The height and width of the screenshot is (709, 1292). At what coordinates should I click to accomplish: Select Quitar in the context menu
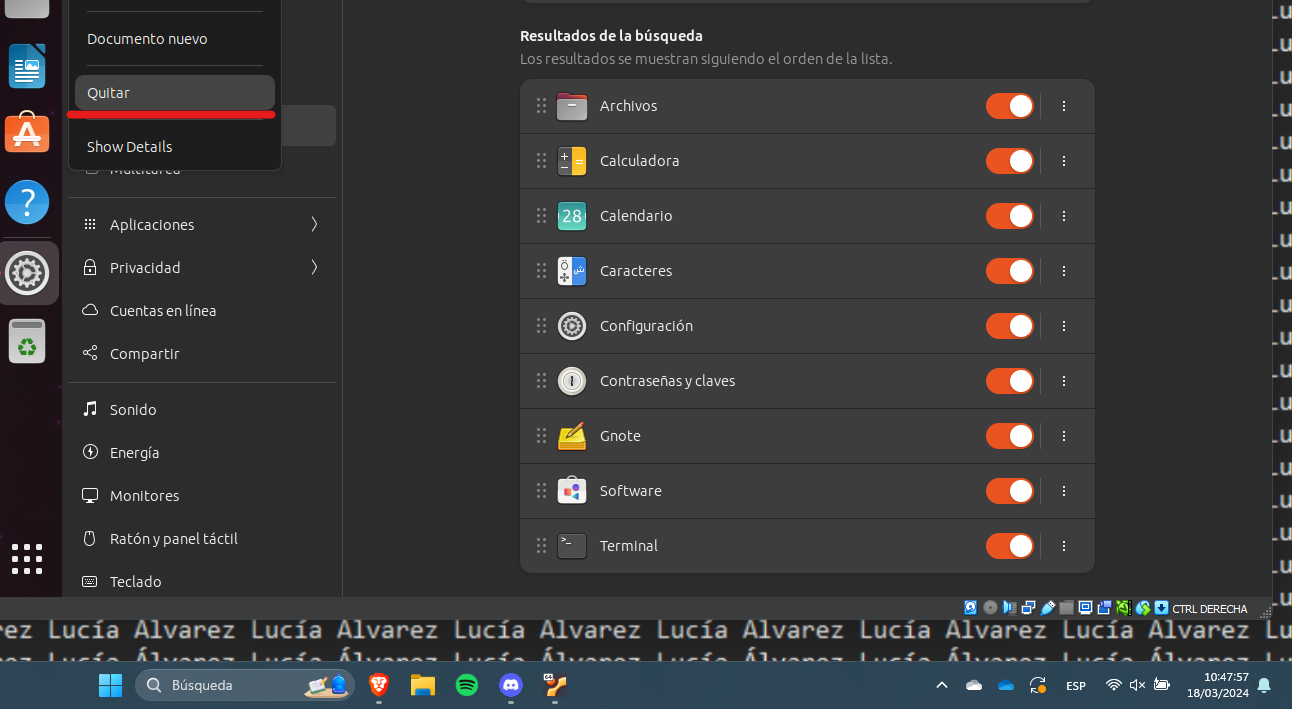(174, 93)
